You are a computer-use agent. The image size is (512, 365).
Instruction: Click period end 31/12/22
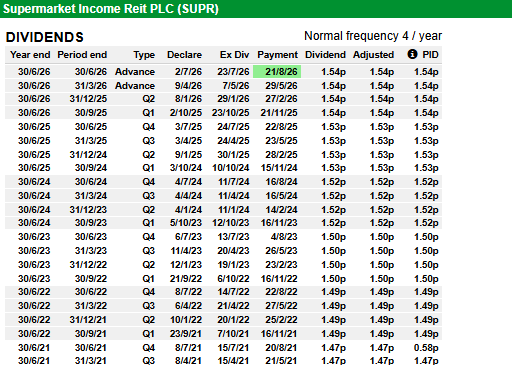point(88,265)
